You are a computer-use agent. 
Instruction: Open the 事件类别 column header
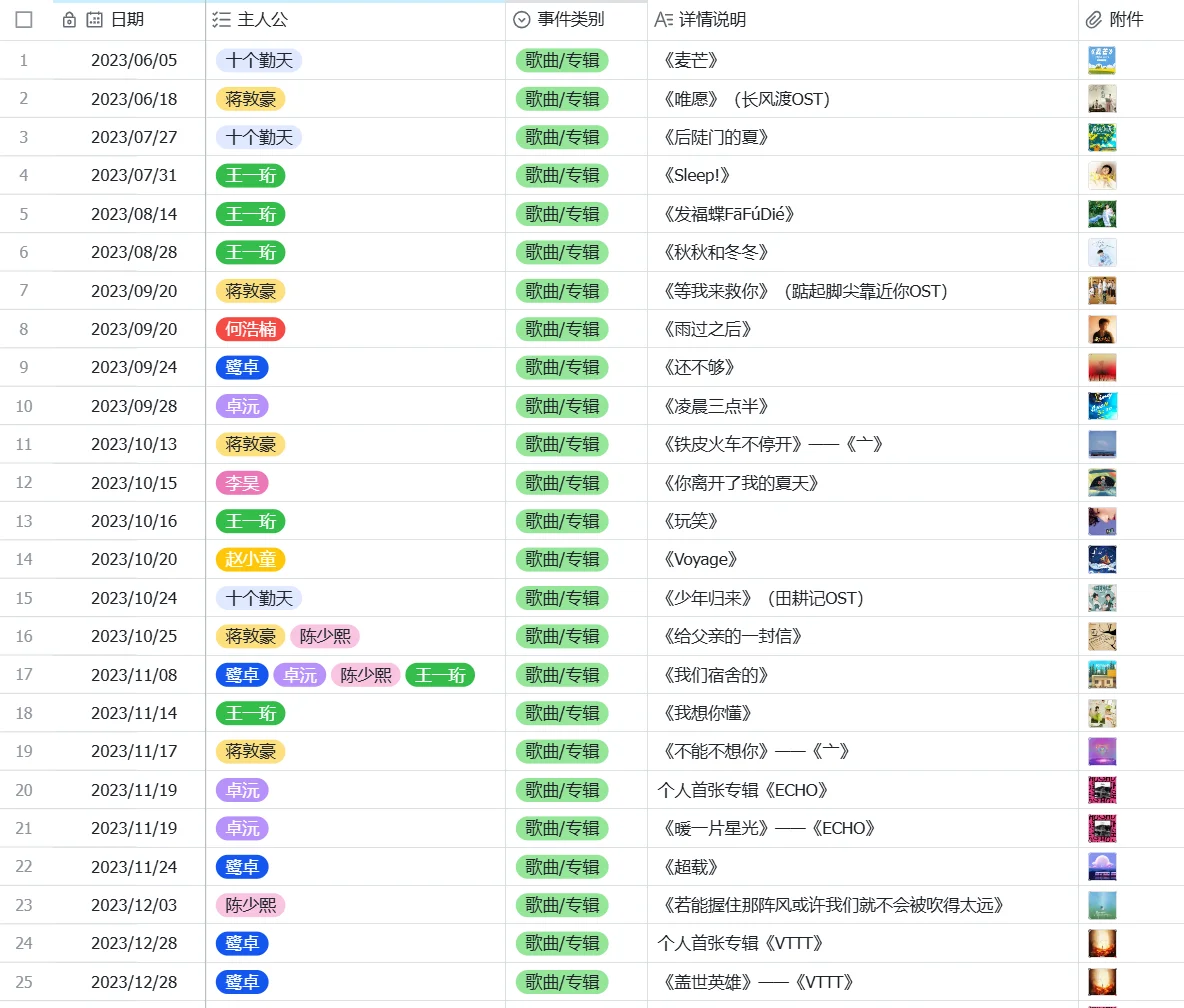pos(577,20)
